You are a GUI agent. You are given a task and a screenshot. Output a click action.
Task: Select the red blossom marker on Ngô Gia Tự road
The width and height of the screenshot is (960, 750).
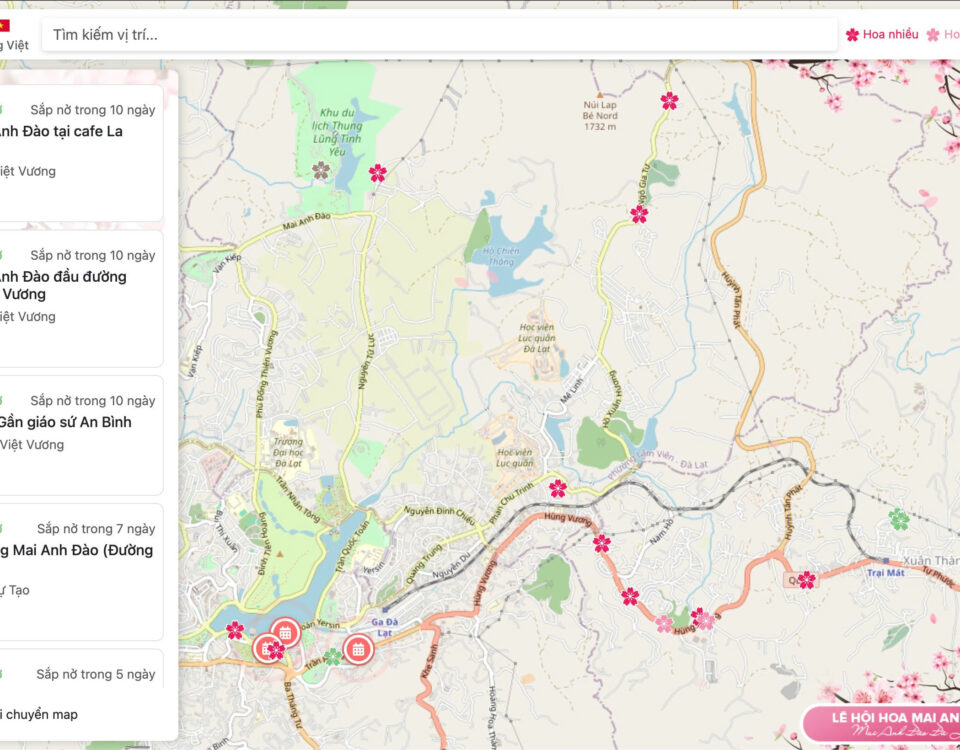click(x=639, y=214)
